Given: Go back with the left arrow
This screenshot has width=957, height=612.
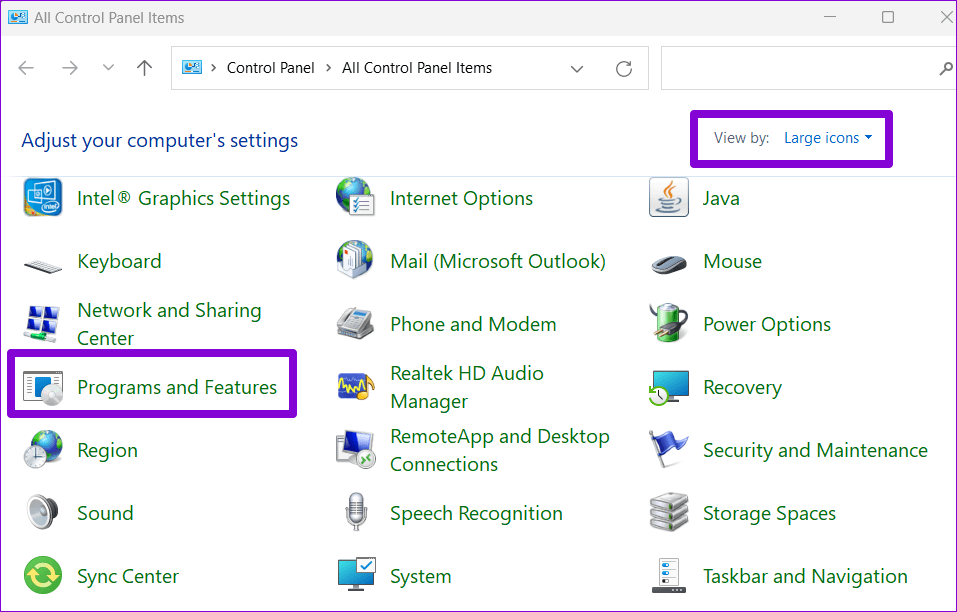Looking at the screenshot, I should click(x=26, y=68).
